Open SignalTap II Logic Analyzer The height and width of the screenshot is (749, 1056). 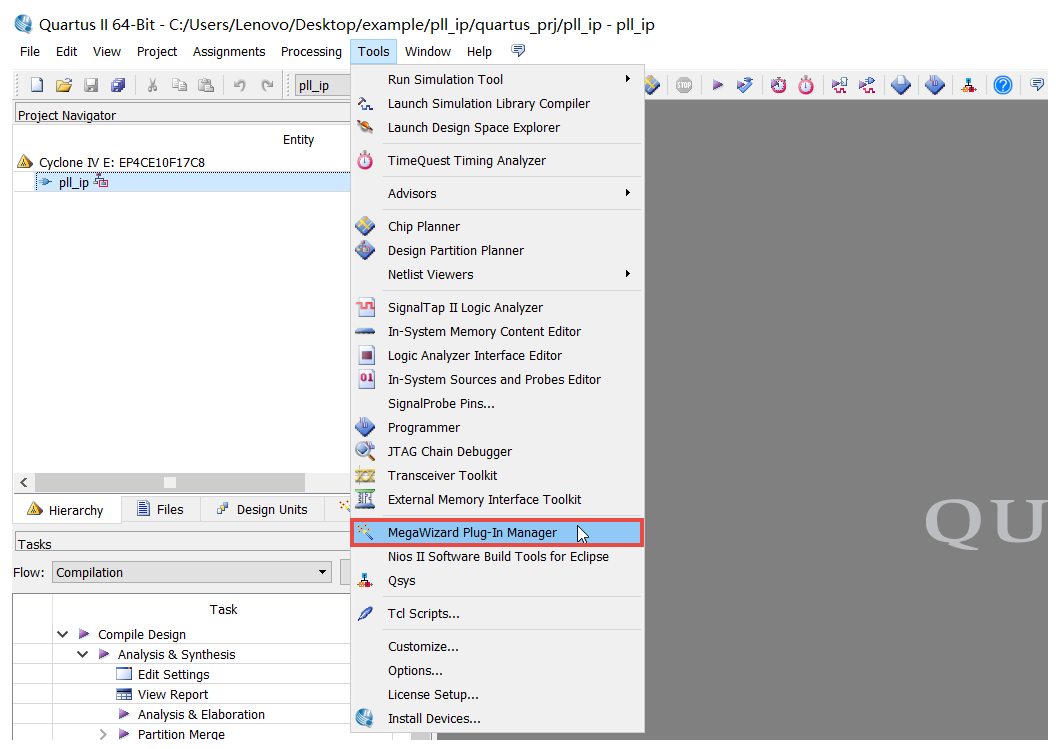pyautogui.click(x=497, y=308)
